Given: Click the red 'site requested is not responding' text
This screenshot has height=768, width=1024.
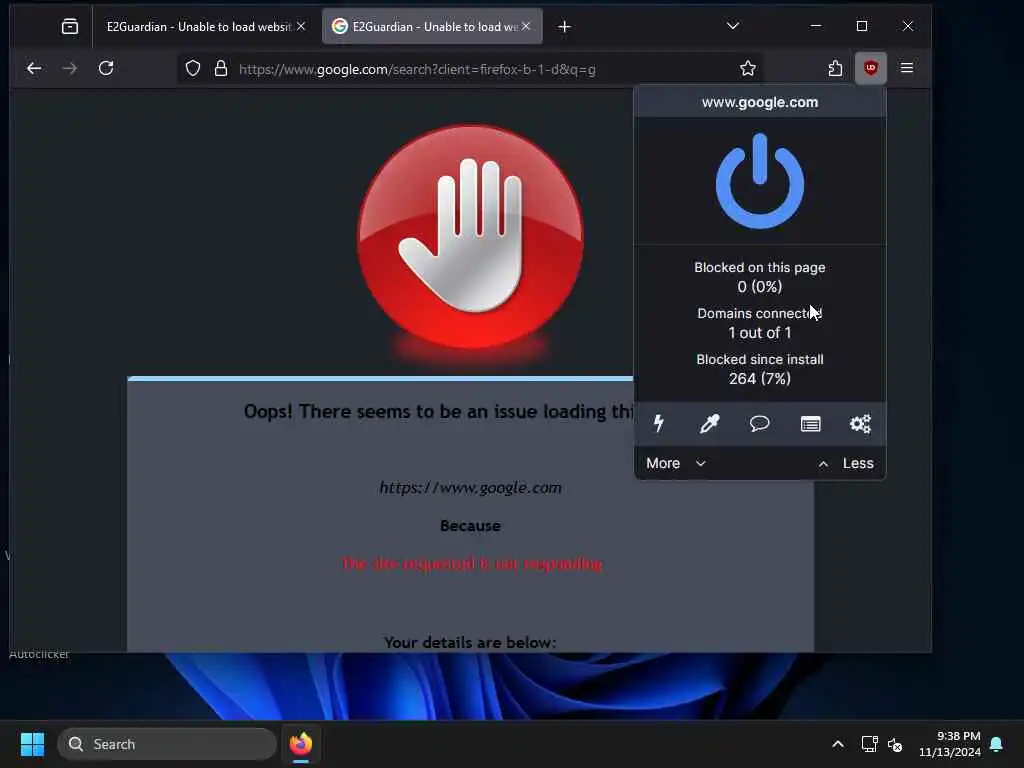Looking at the screenshot, I should point(472,564).
